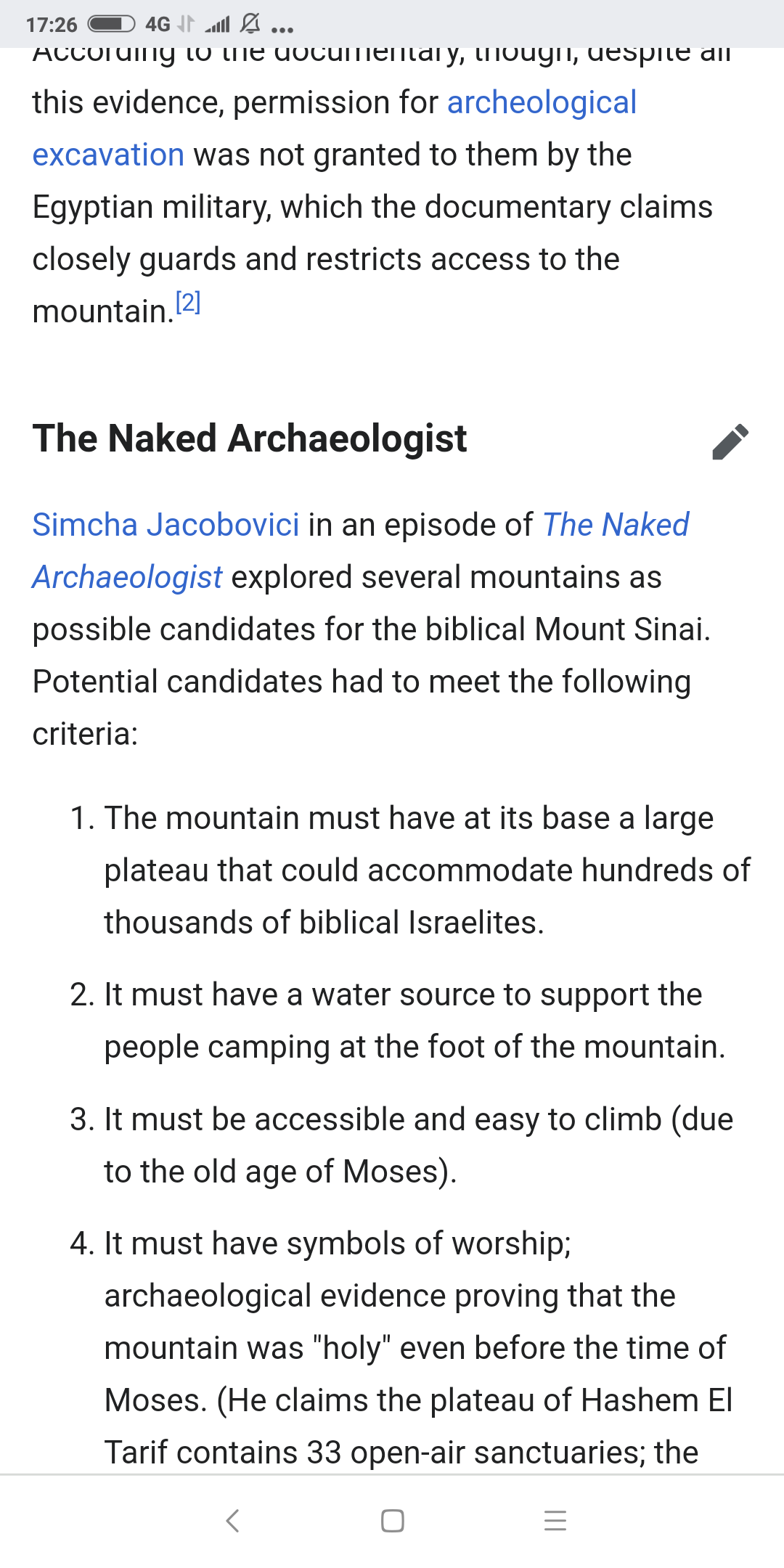Tap the muted bell notification icon

tap(250, 25)
